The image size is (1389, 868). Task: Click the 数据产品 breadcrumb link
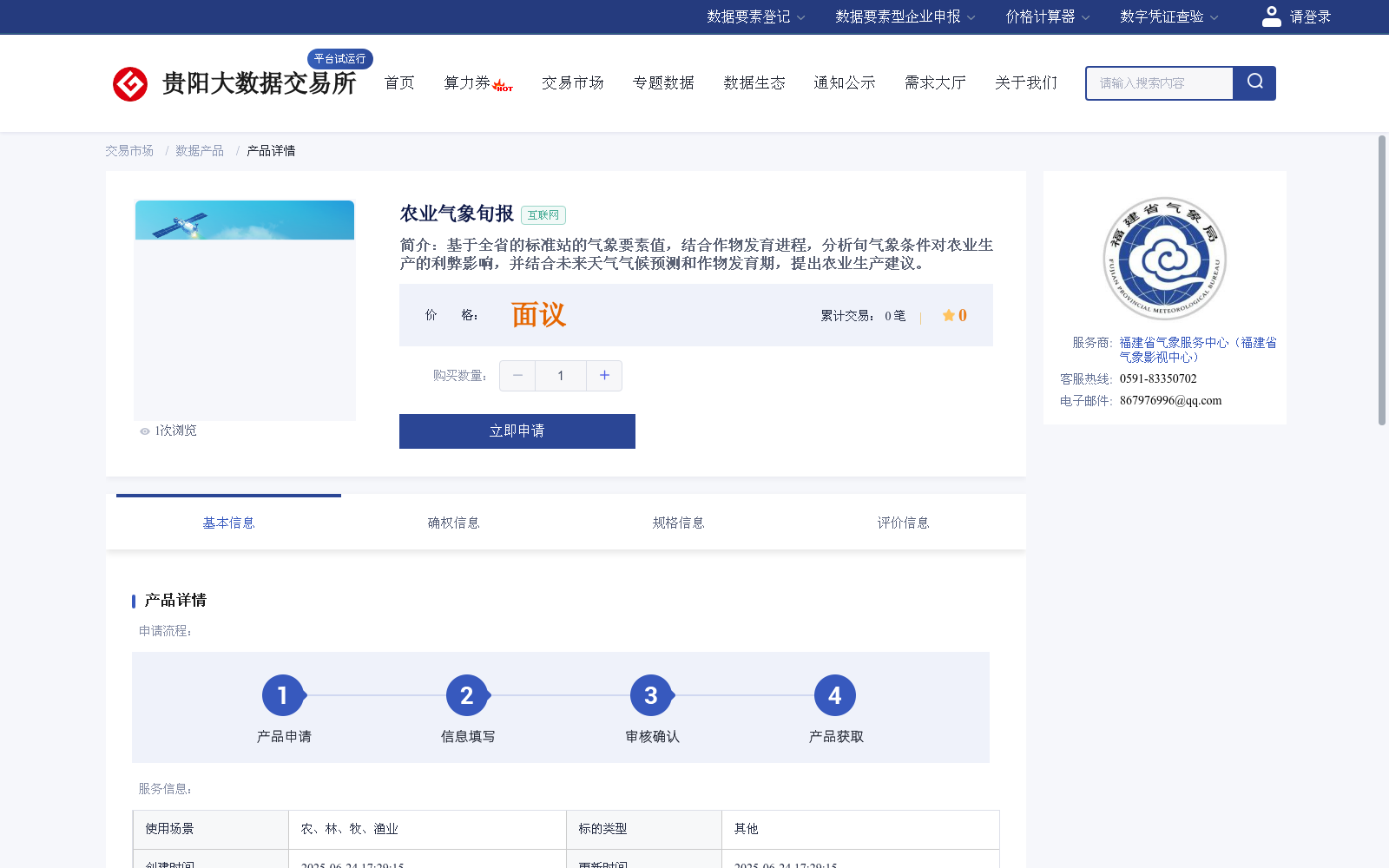pyautogui.click(x=200, y=151)
